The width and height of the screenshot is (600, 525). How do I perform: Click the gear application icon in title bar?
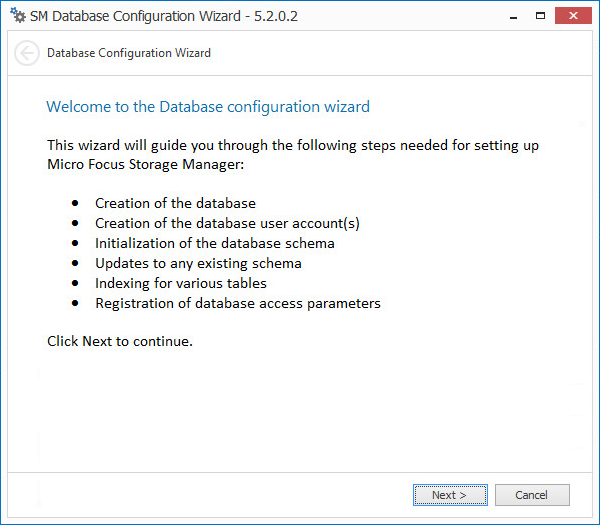16,16
